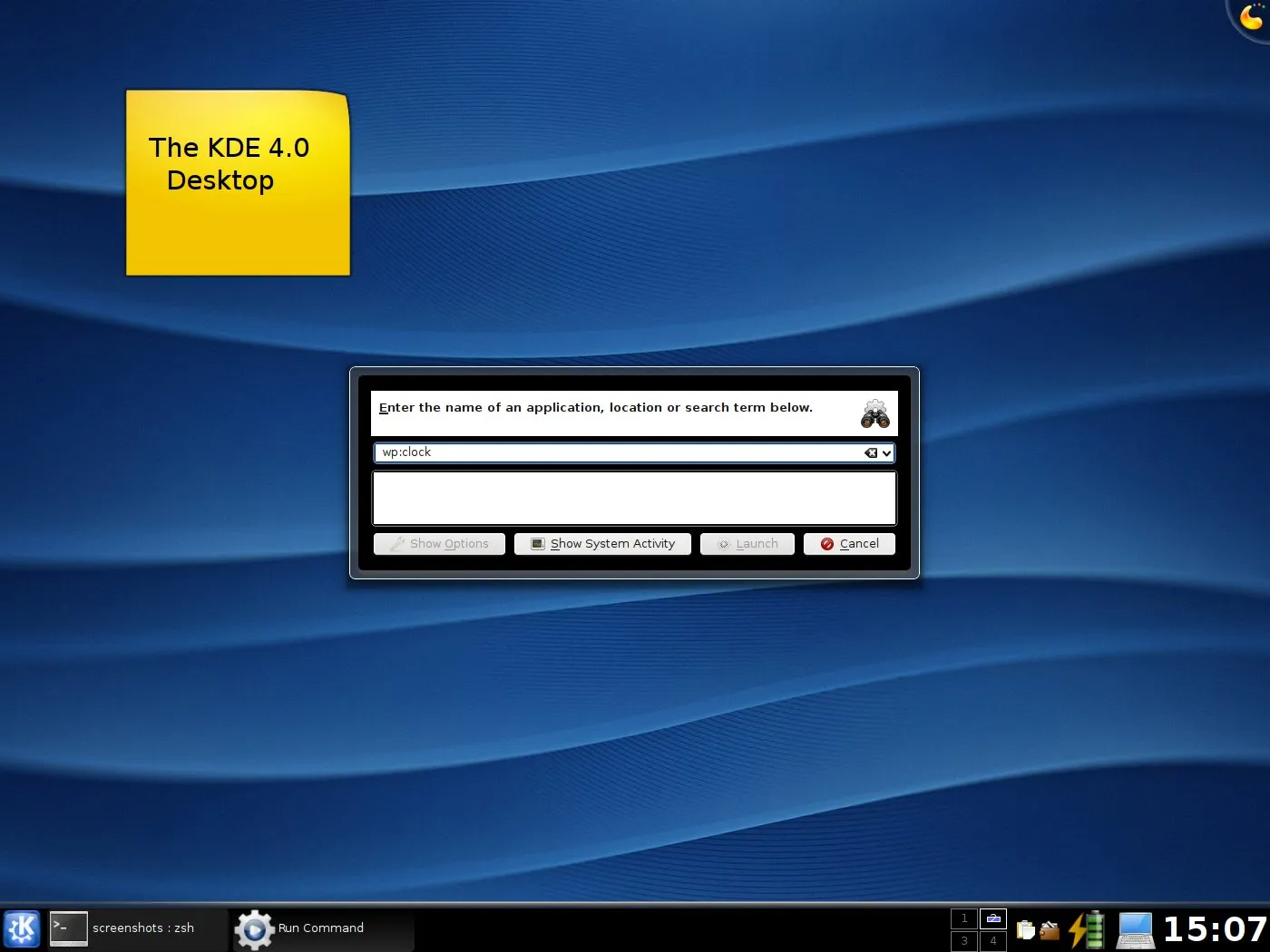Image resolution: width=1270 pixels, height=952 pixels.
Task: Switch to the screenshots : zsh task
Action: tap(136, 928)
